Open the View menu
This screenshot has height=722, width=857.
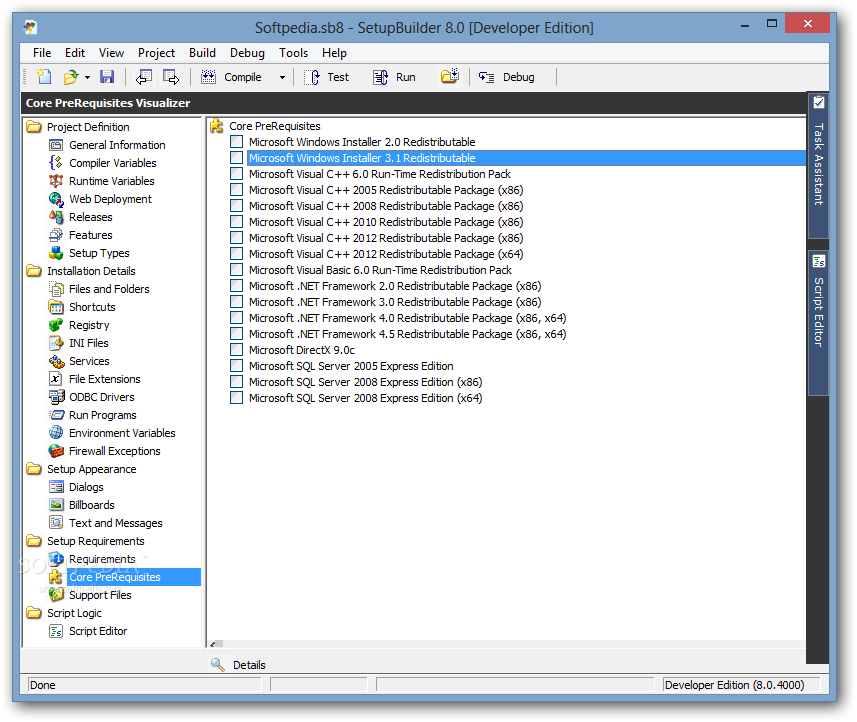(x=111, y=53)
